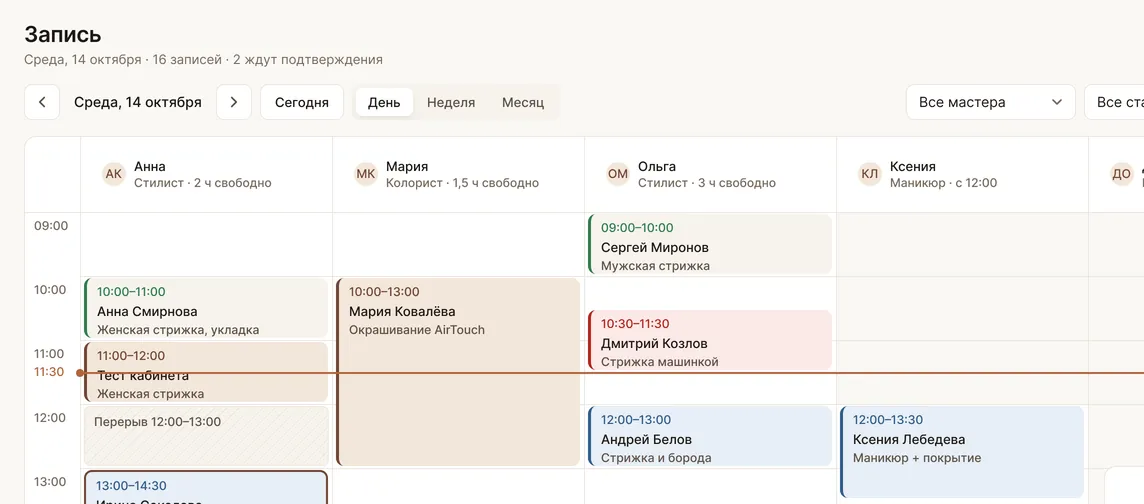
Task: Go to previous day with left arrow
Action: coord(42,102)
